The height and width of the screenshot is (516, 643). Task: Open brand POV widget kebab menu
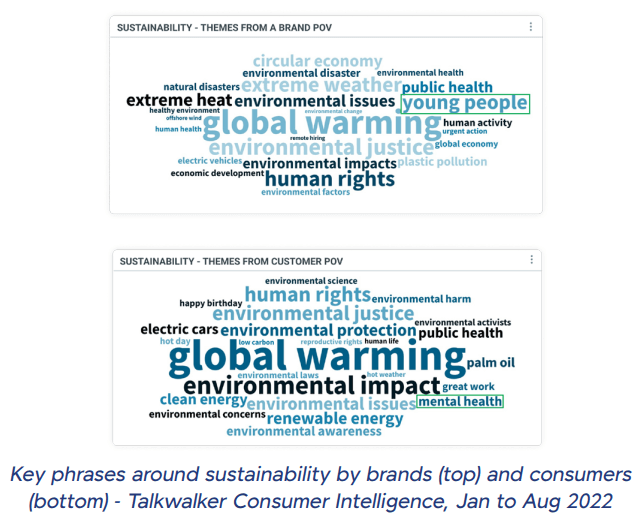tap(531, 27)
